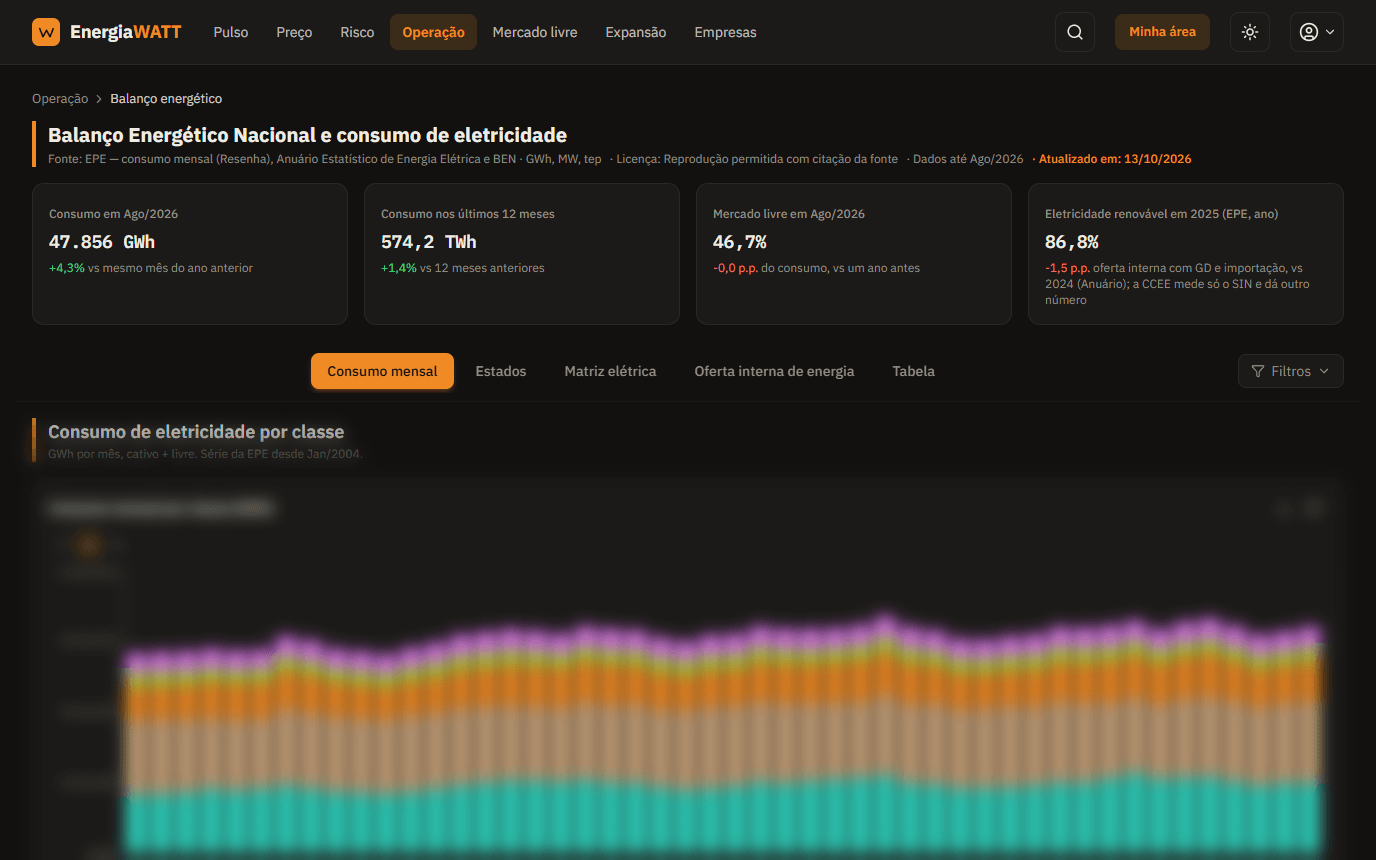
Task: Click the 86,8% renewable electricity value
Action: pos(1072,242)
